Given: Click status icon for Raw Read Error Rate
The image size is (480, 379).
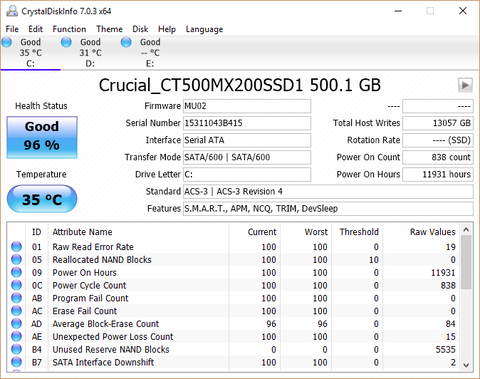Looking at the screenshot, I should (x=16, y=247).
